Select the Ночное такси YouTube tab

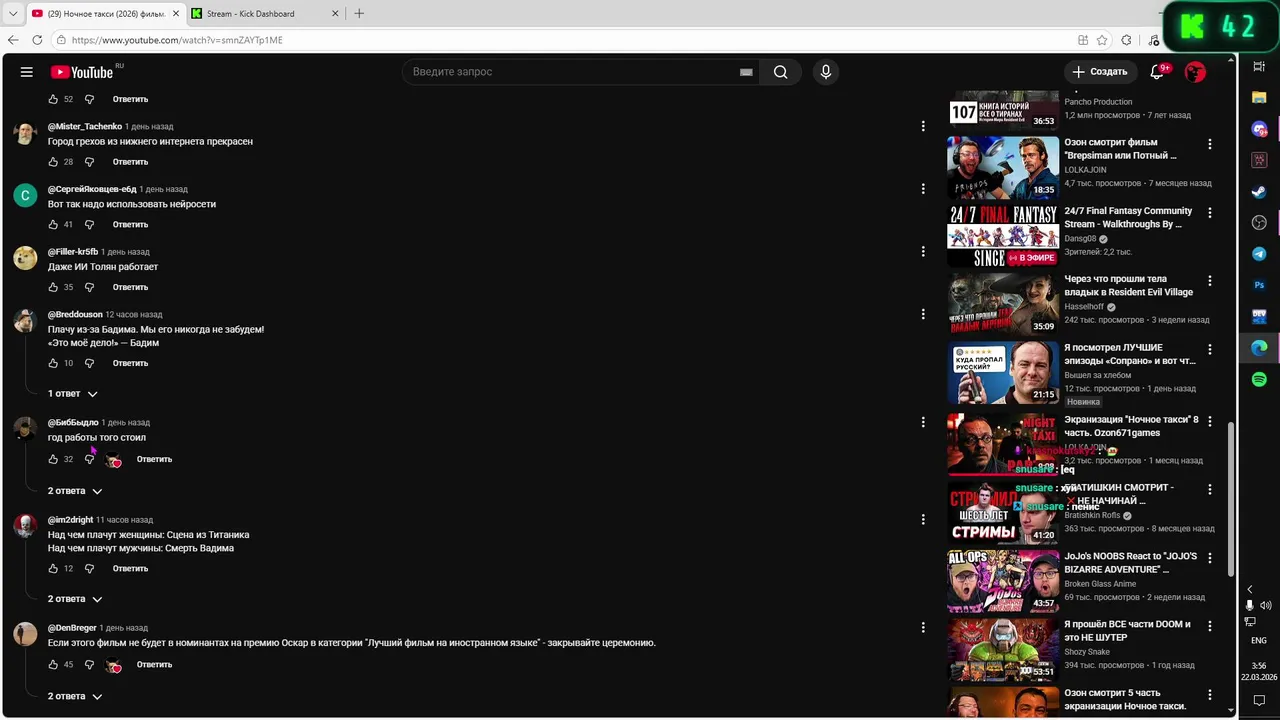click(x=105, y=13)
